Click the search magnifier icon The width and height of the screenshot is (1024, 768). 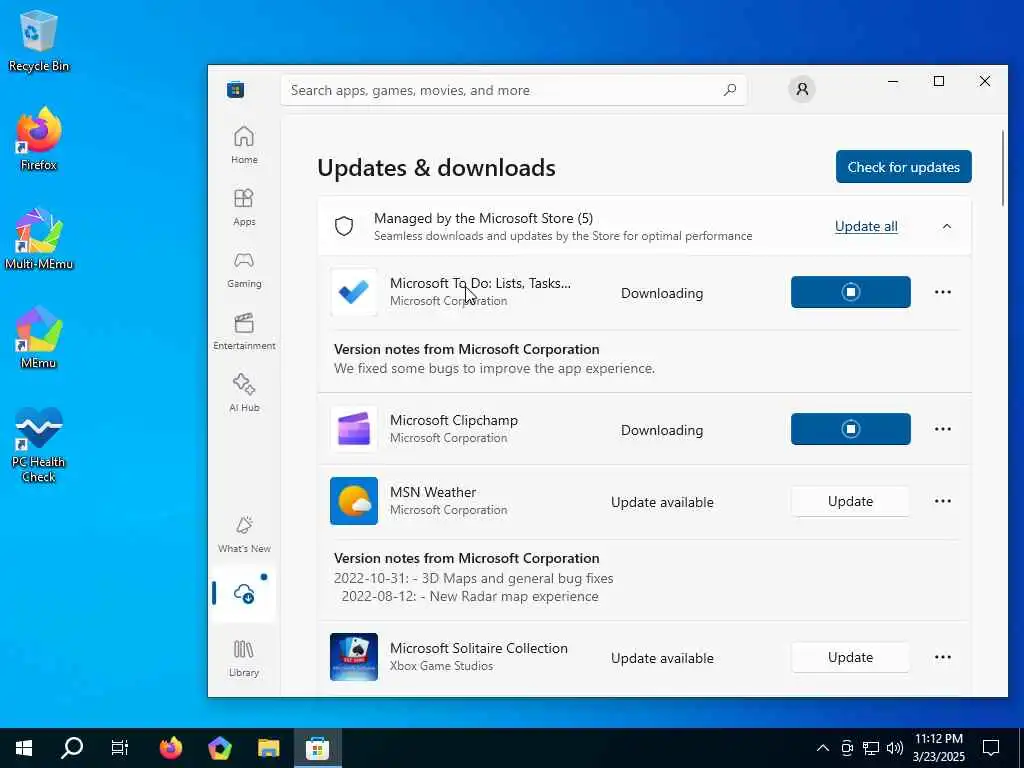[729, 90]
